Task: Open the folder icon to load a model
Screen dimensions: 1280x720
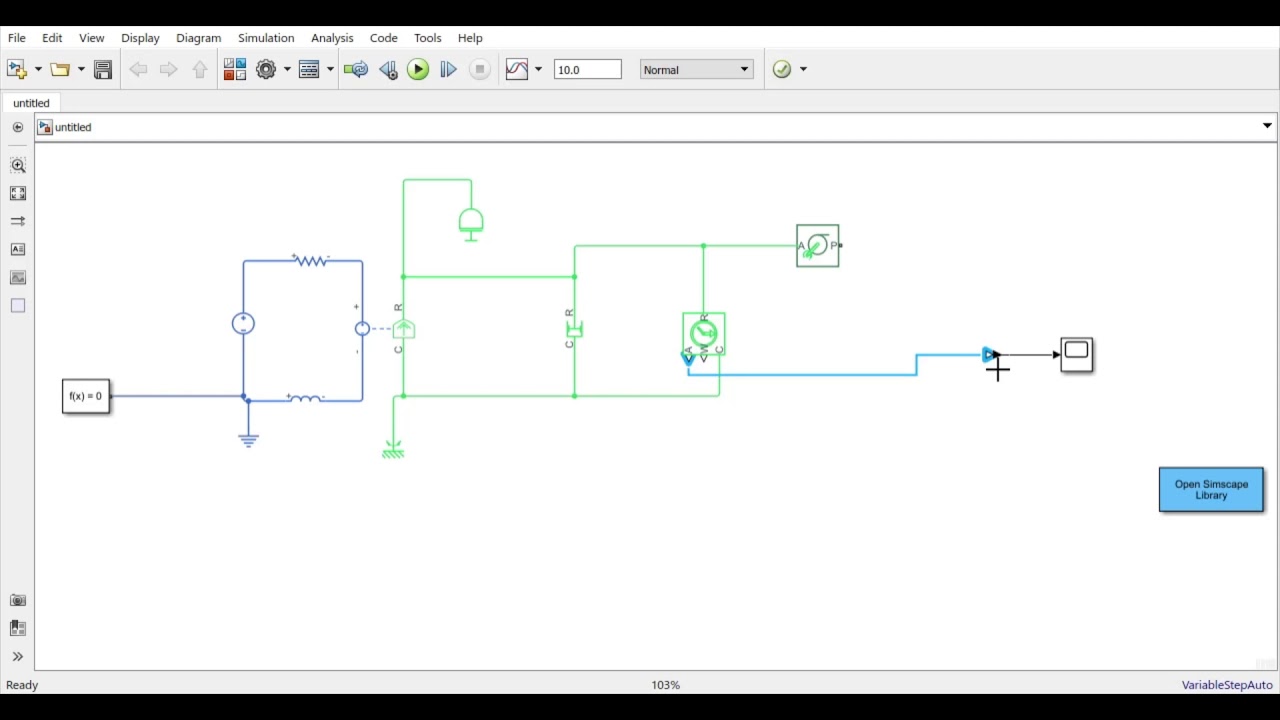Action: [60, 69]
